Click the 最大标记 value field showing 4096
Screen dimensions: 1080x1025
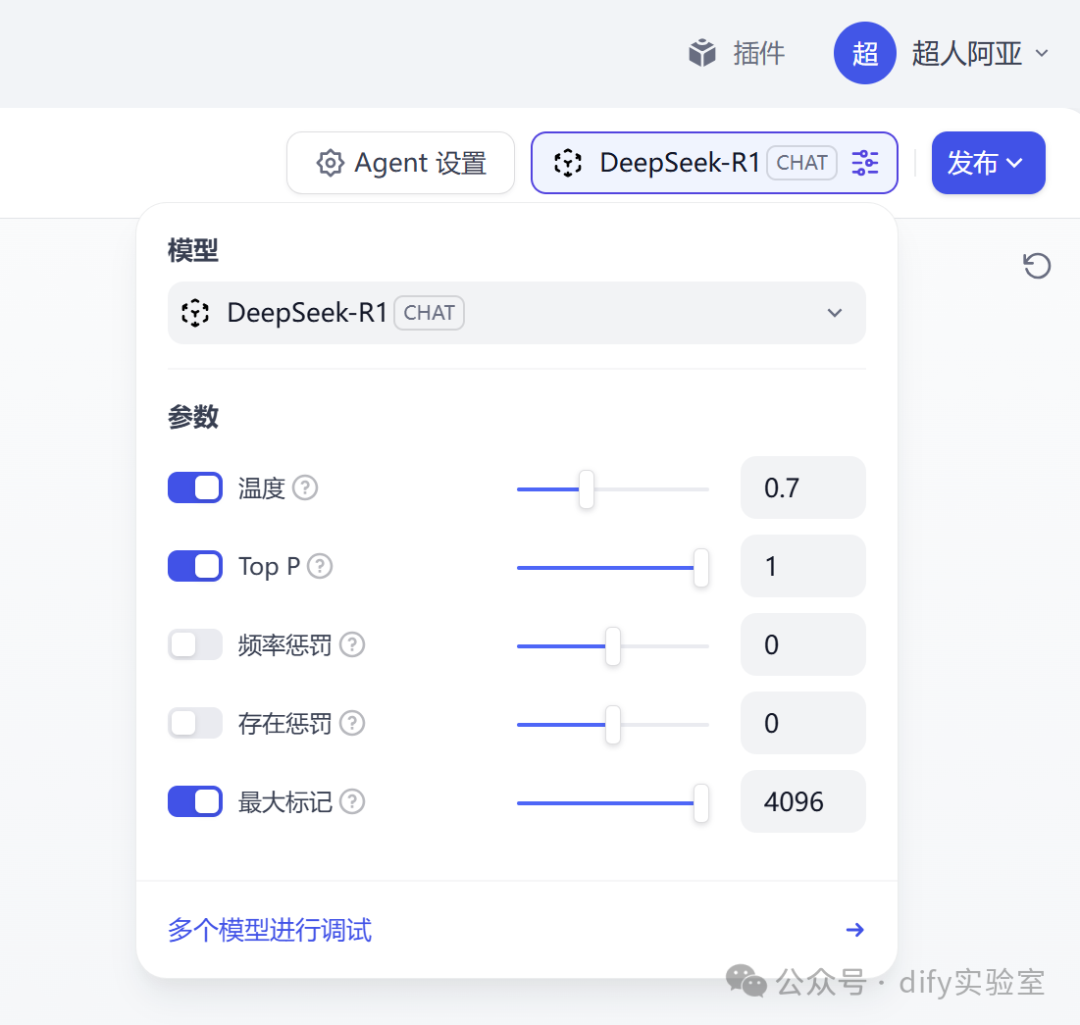point(803,802)
